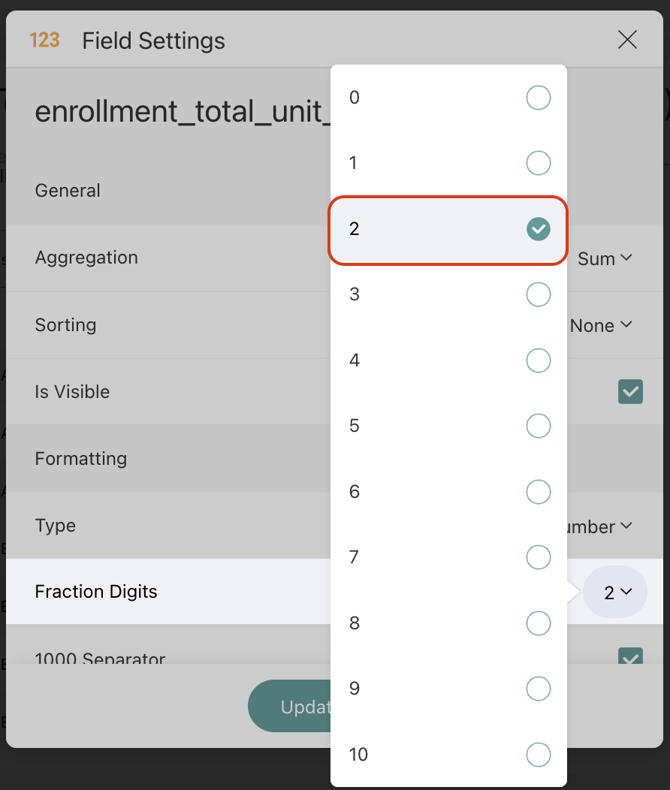
Task: Click the Fraction Digits value dropdown
Action: [616, 592]
